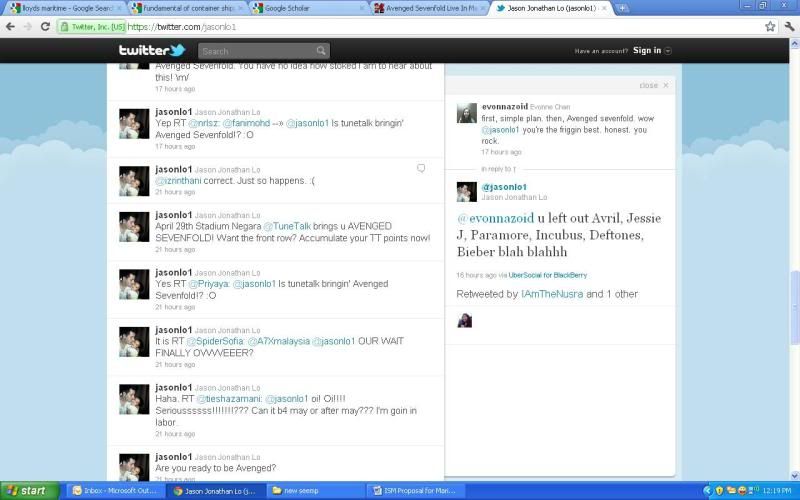This screenshot has height=500, width=800.
Task: Bookmark this page with the star icon
Action: pos(770,26)
